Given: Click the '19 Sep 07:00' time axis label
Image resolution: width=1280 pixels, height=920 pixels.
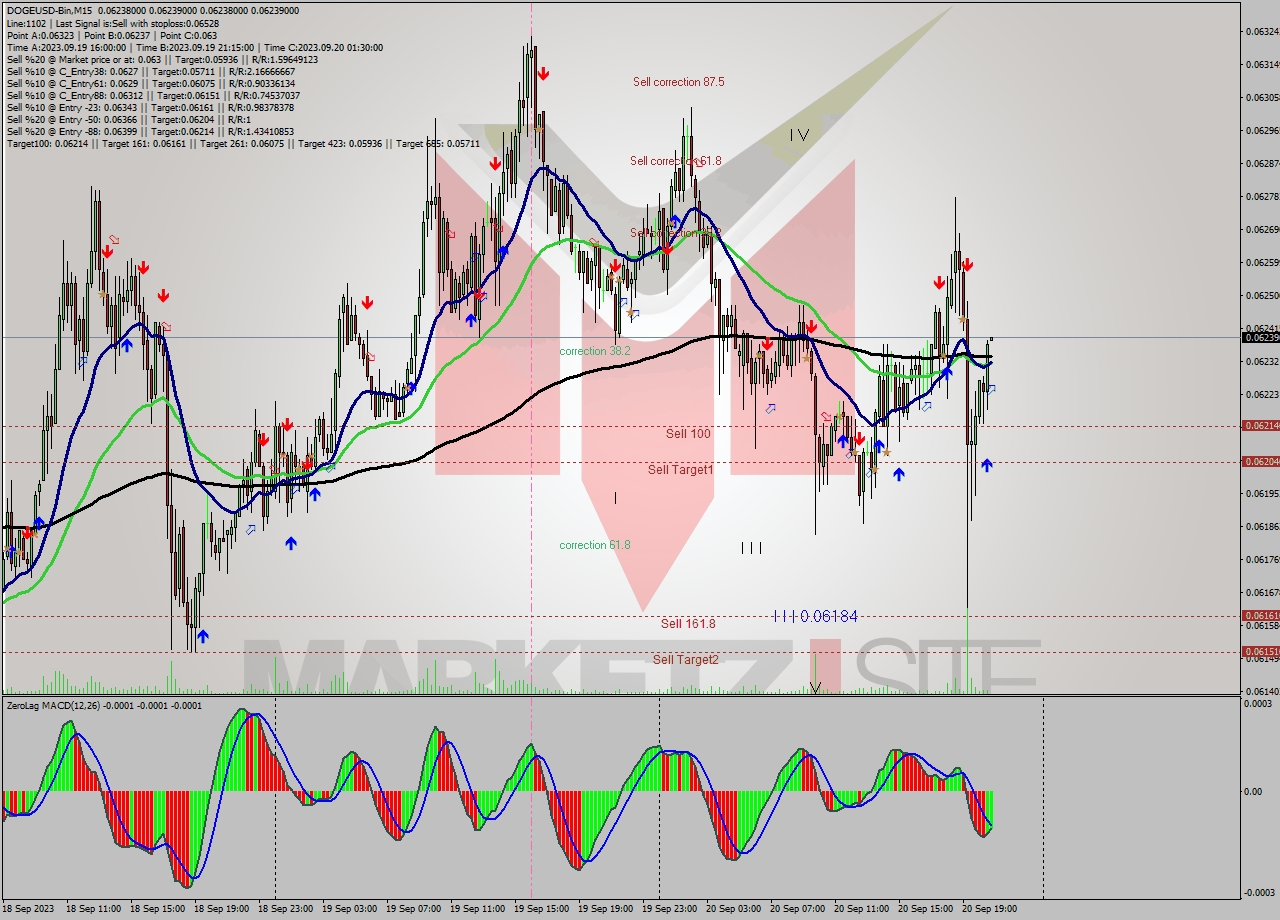Looking at the screenshot, I should [413, 909].
